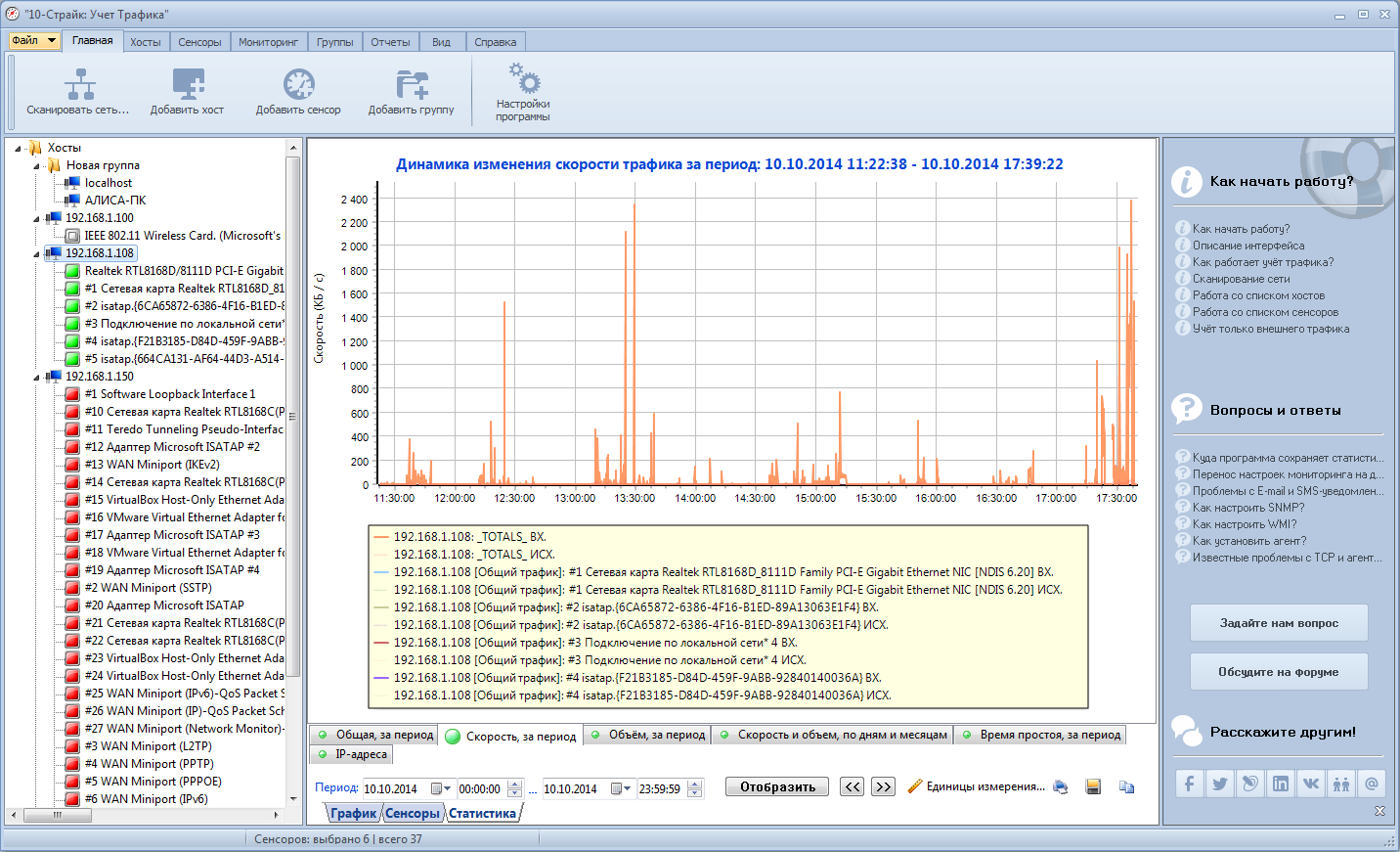The height and width of the screenshot is (852, 1400).
Task: Click the Add group toolbar icon
Action: [x=412, y=85]
